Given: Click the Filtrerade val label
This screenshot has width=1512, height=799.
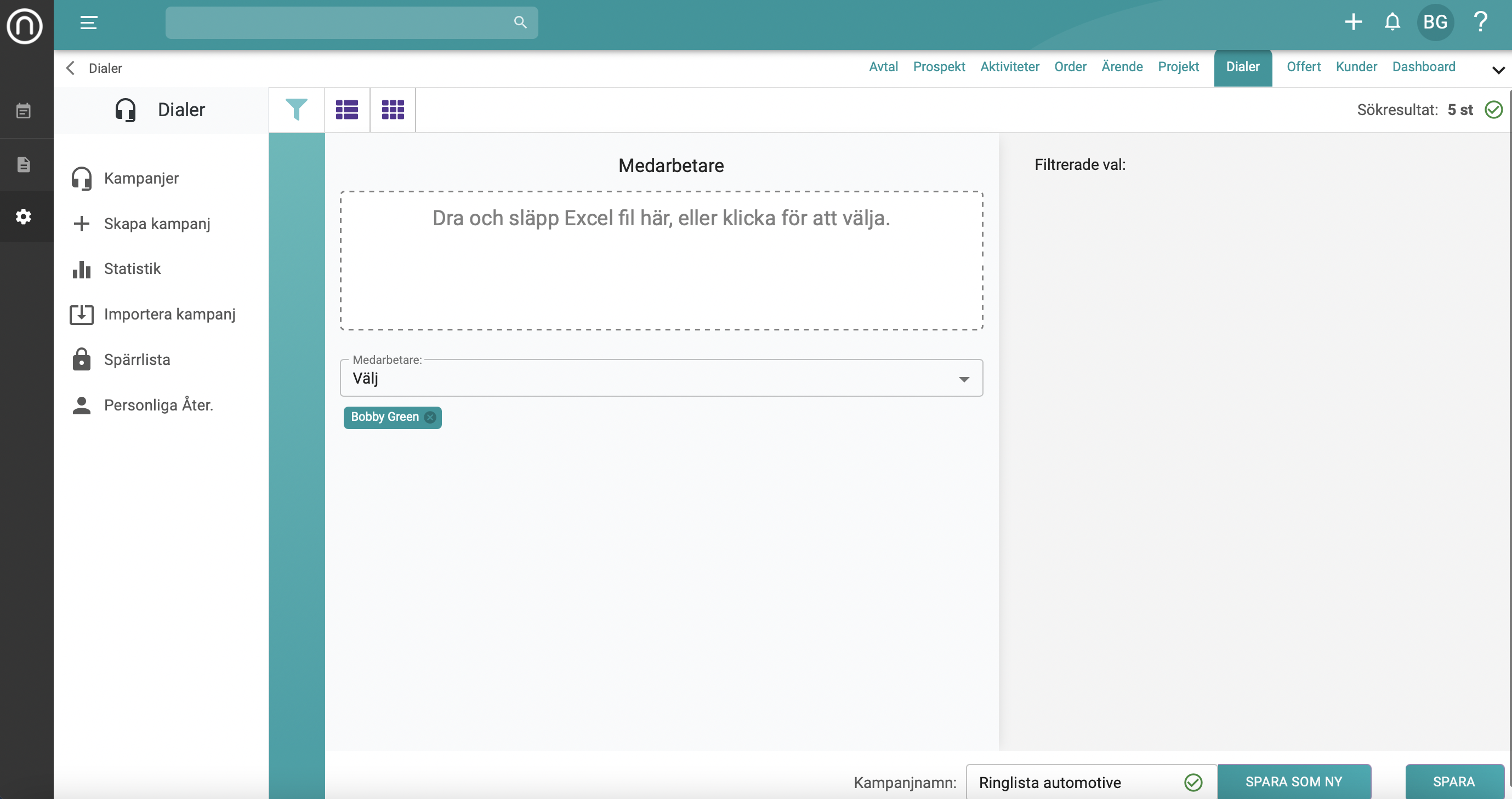Looking at the screenshot, I should (x=1079, y=165).
